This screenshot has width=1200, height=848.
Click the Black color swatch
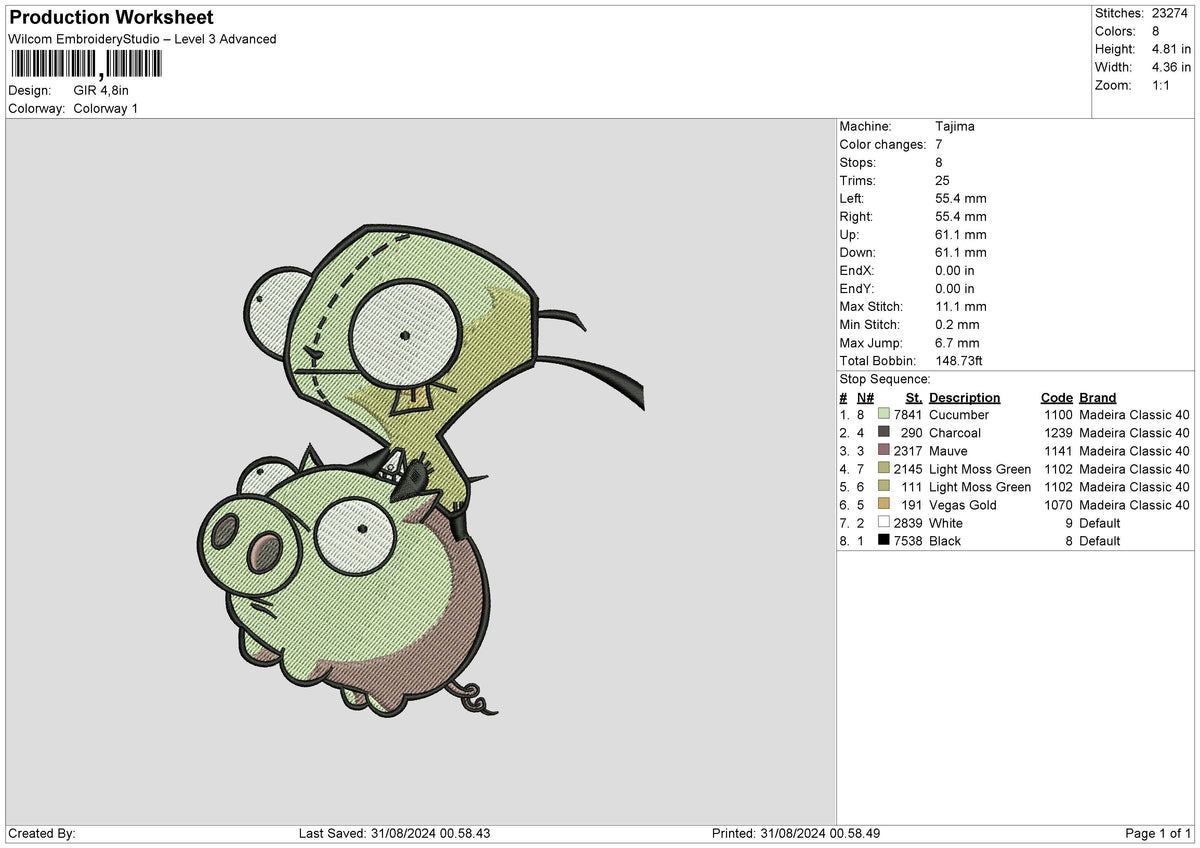884,540
